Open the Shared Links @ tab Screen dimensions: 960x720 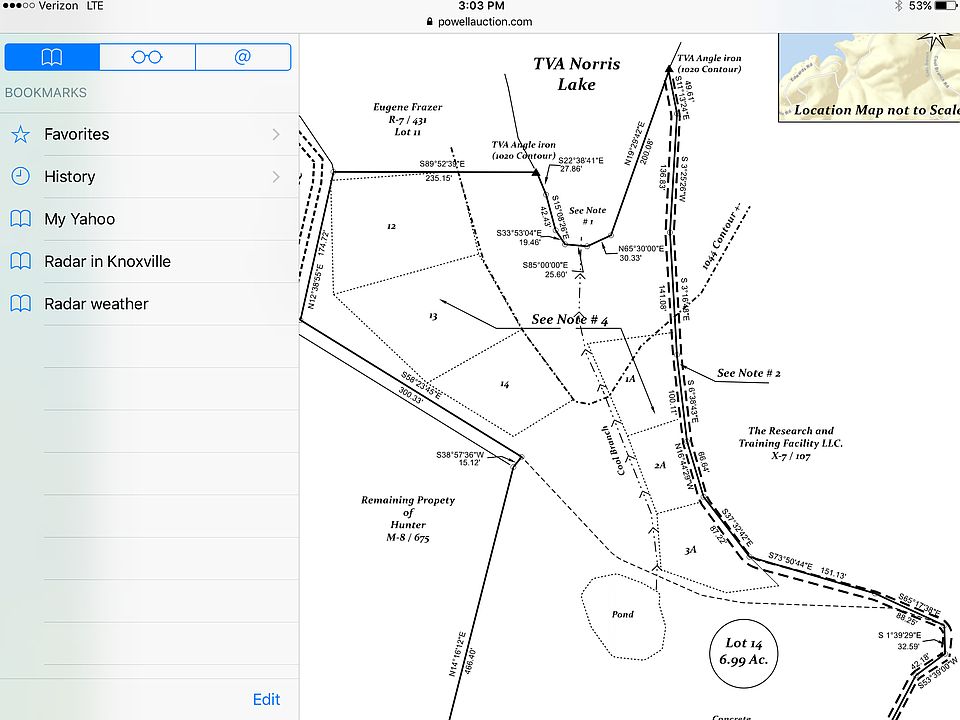tap(242, 57)
